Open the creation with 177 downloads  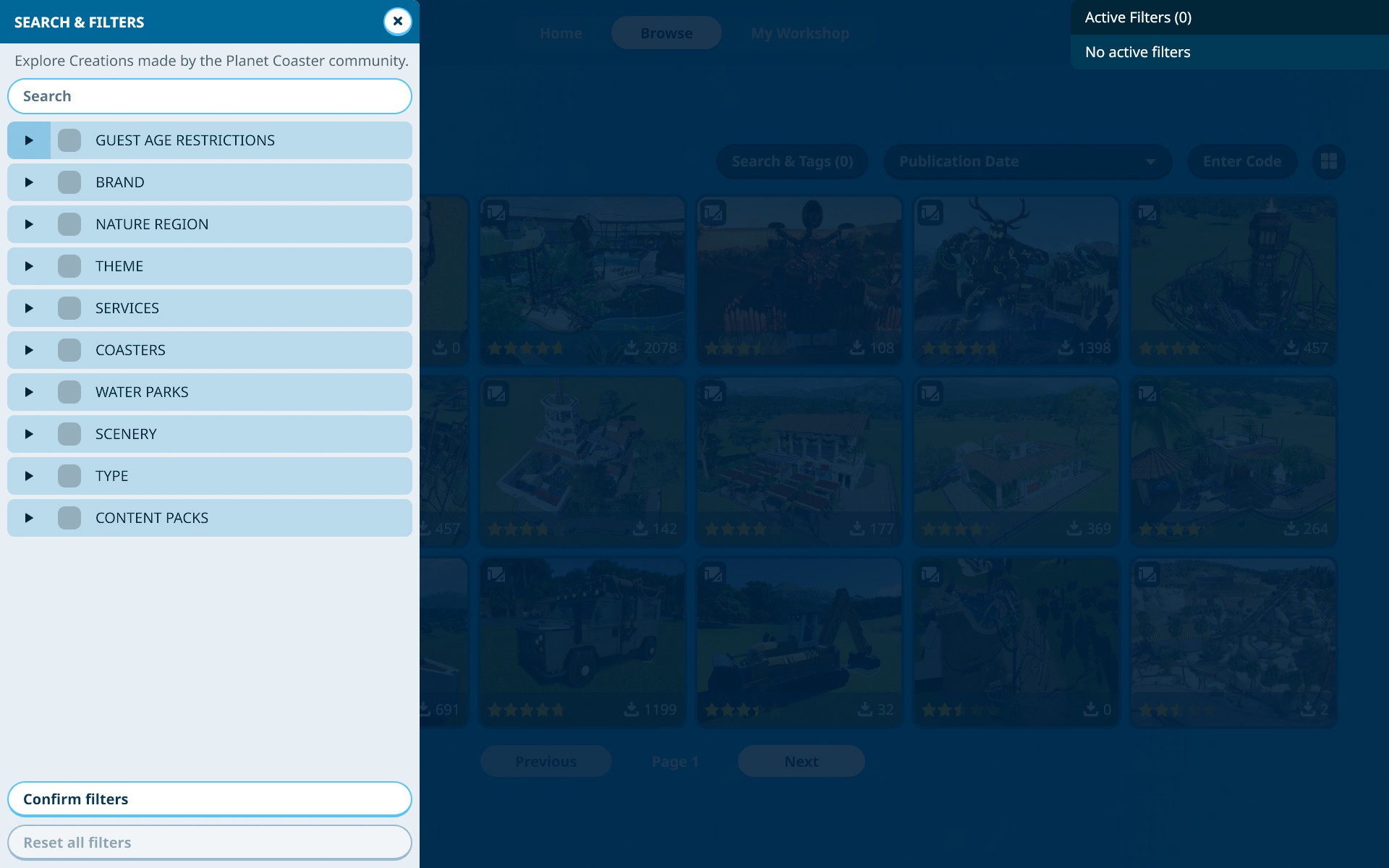coord(799,461)
